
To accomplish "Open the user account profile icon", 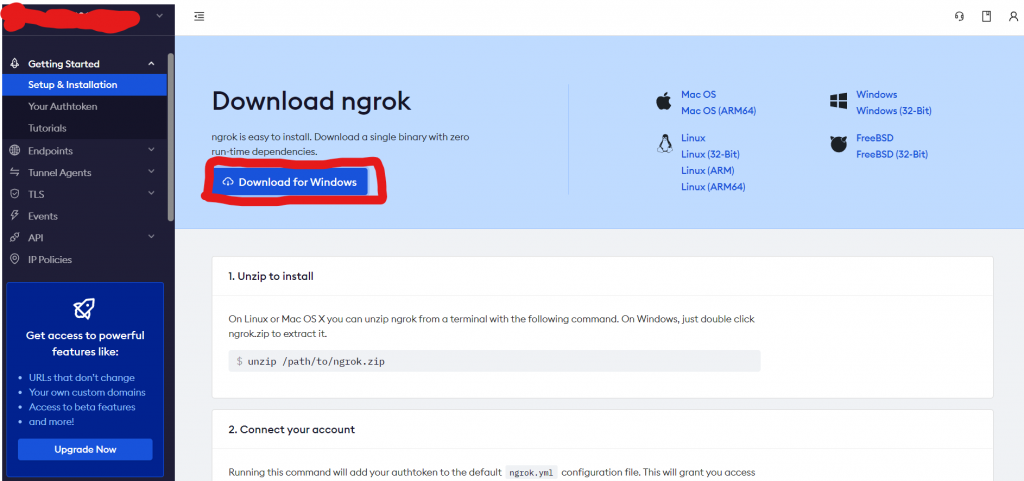I will pos(1013,16).
